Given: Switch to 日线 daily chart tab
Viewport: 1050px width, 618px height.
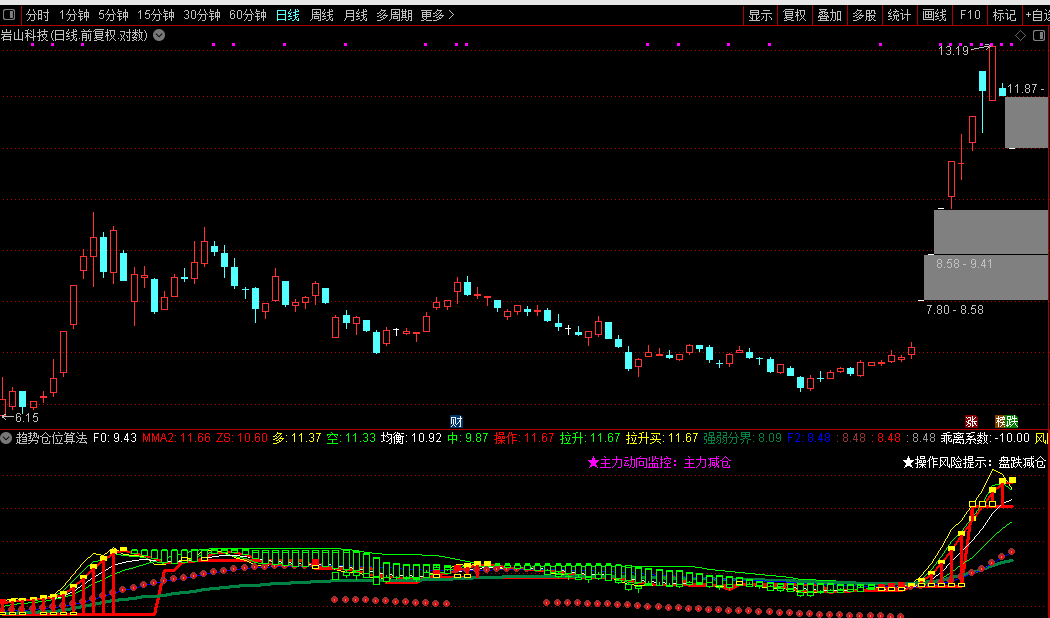Looking at the screenshot, I should tap(287, 15).
